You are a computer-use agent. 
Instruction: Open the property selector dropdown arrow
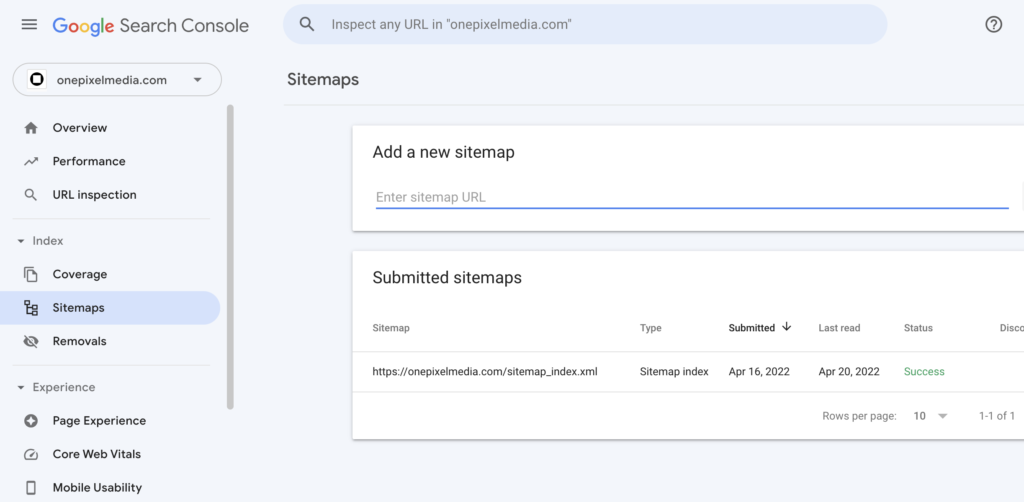(198, 80)
